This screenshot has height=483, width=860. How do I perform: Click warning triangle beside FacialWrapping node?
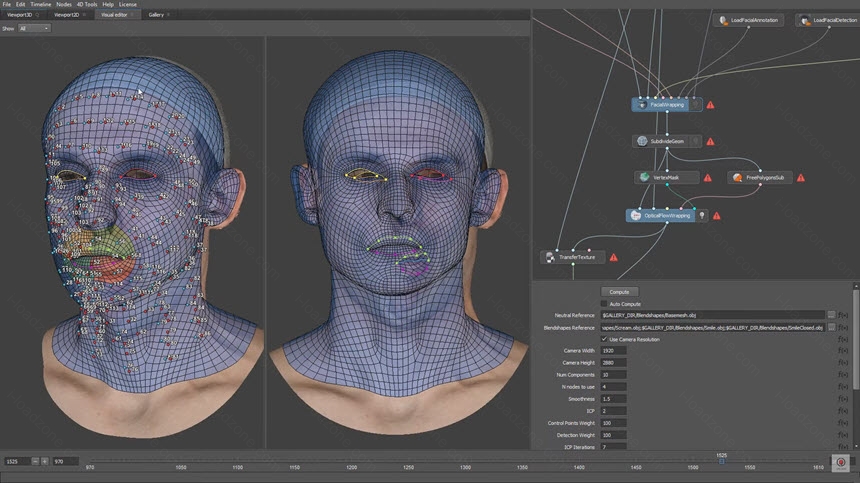[x=710, y=105]
